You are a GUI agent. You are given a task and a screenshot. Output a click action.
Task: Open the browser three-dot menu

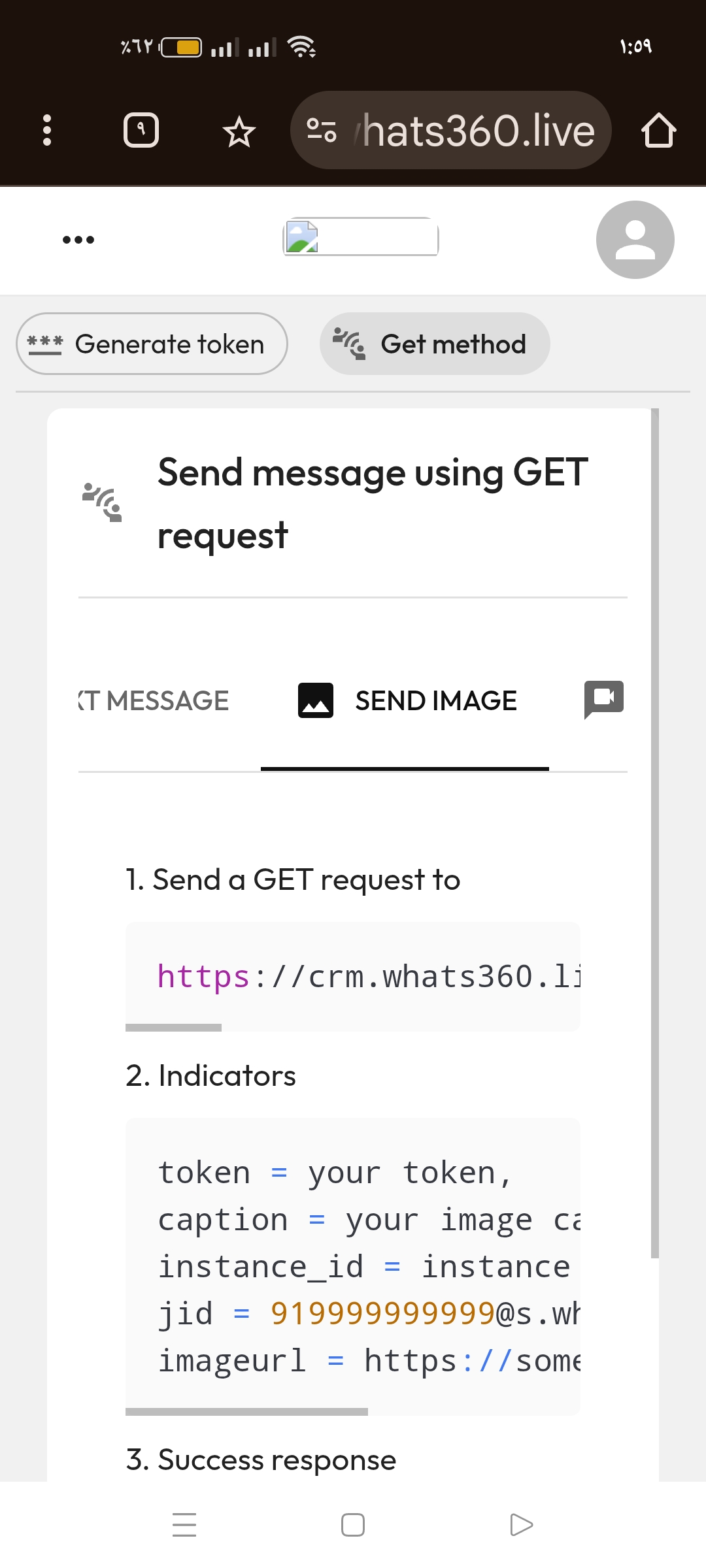(46, 130)
